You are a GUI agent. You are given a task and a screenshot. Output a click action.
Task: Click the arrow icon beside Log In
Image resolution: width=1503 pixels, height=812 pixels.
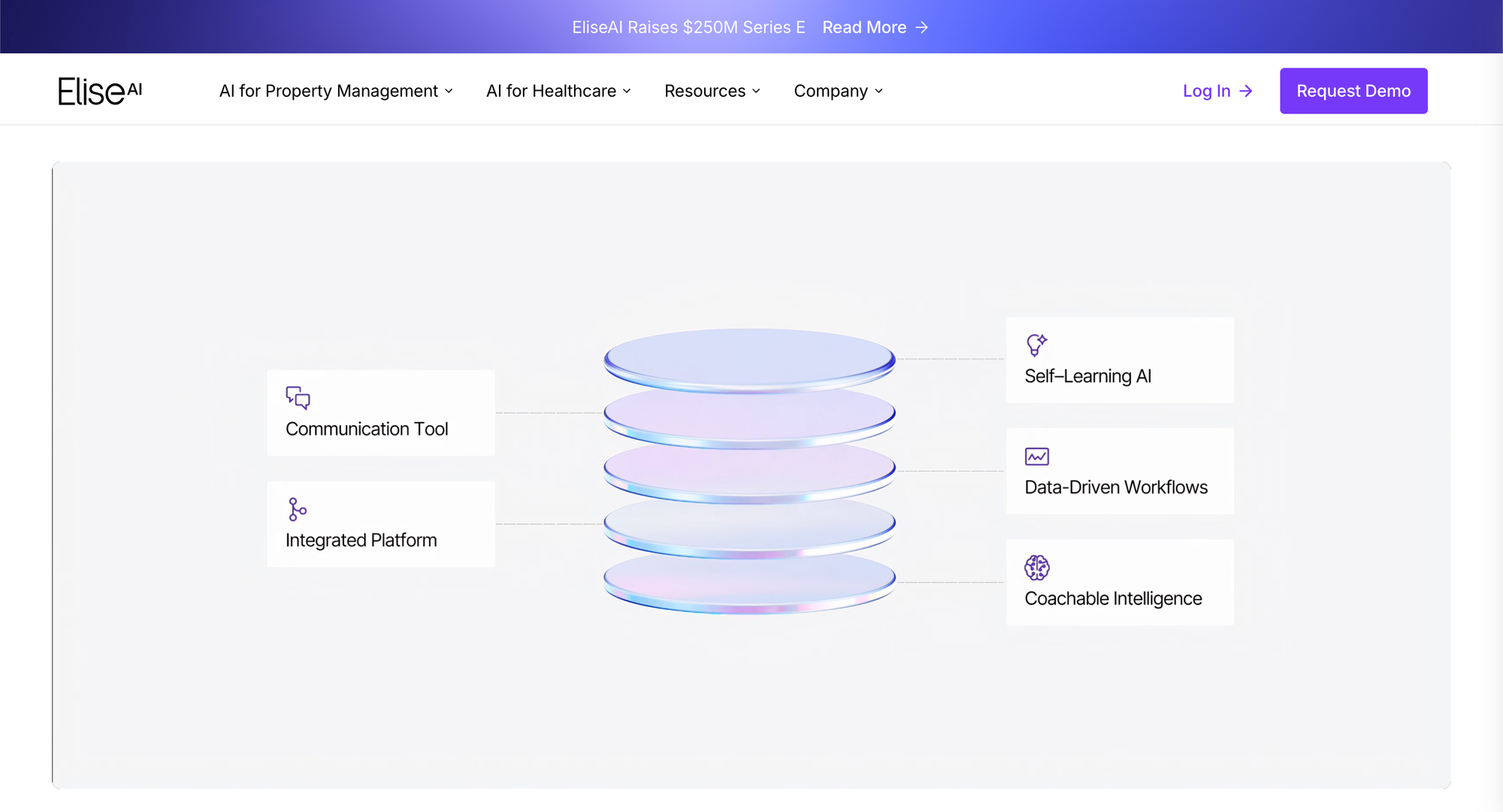click(1246, 91)
